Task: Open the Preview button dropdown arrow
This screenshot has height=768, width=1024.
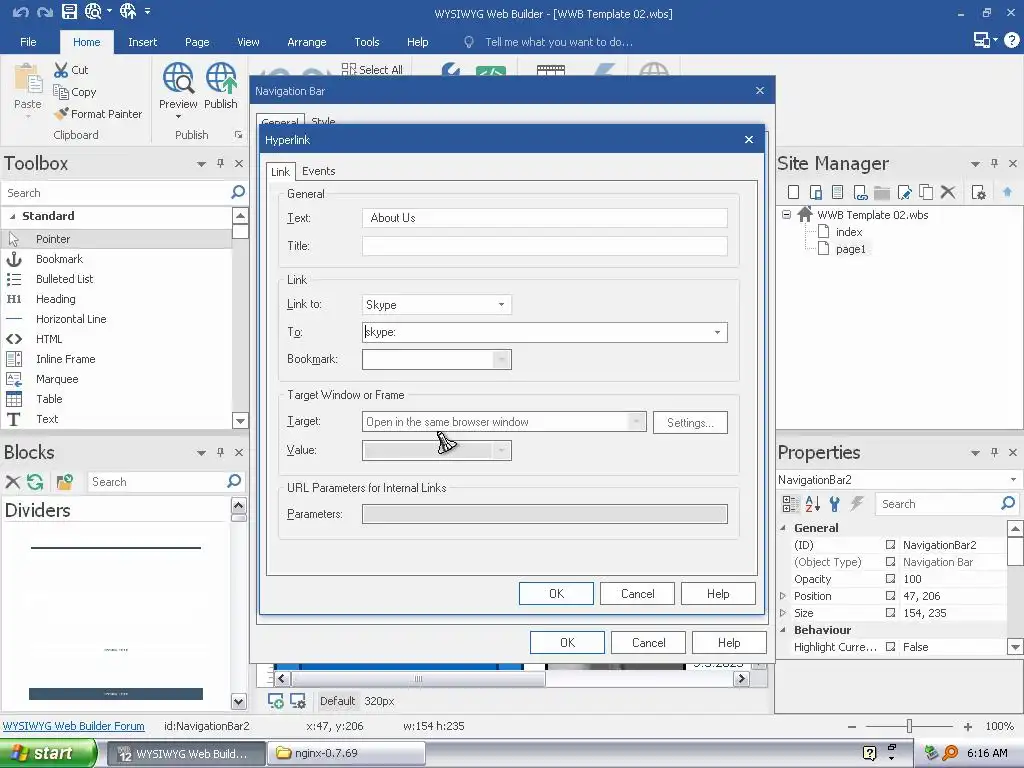Action: point(178,117)
